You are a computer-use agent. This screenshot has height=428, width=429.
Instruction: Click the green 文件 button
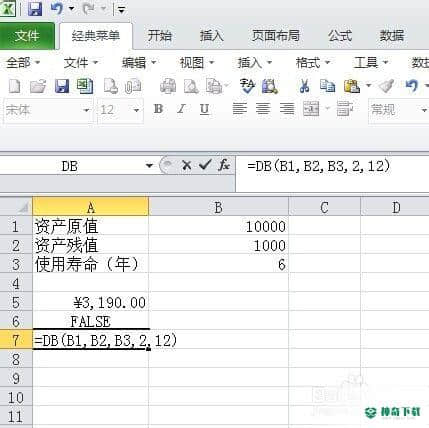[27, 36]
